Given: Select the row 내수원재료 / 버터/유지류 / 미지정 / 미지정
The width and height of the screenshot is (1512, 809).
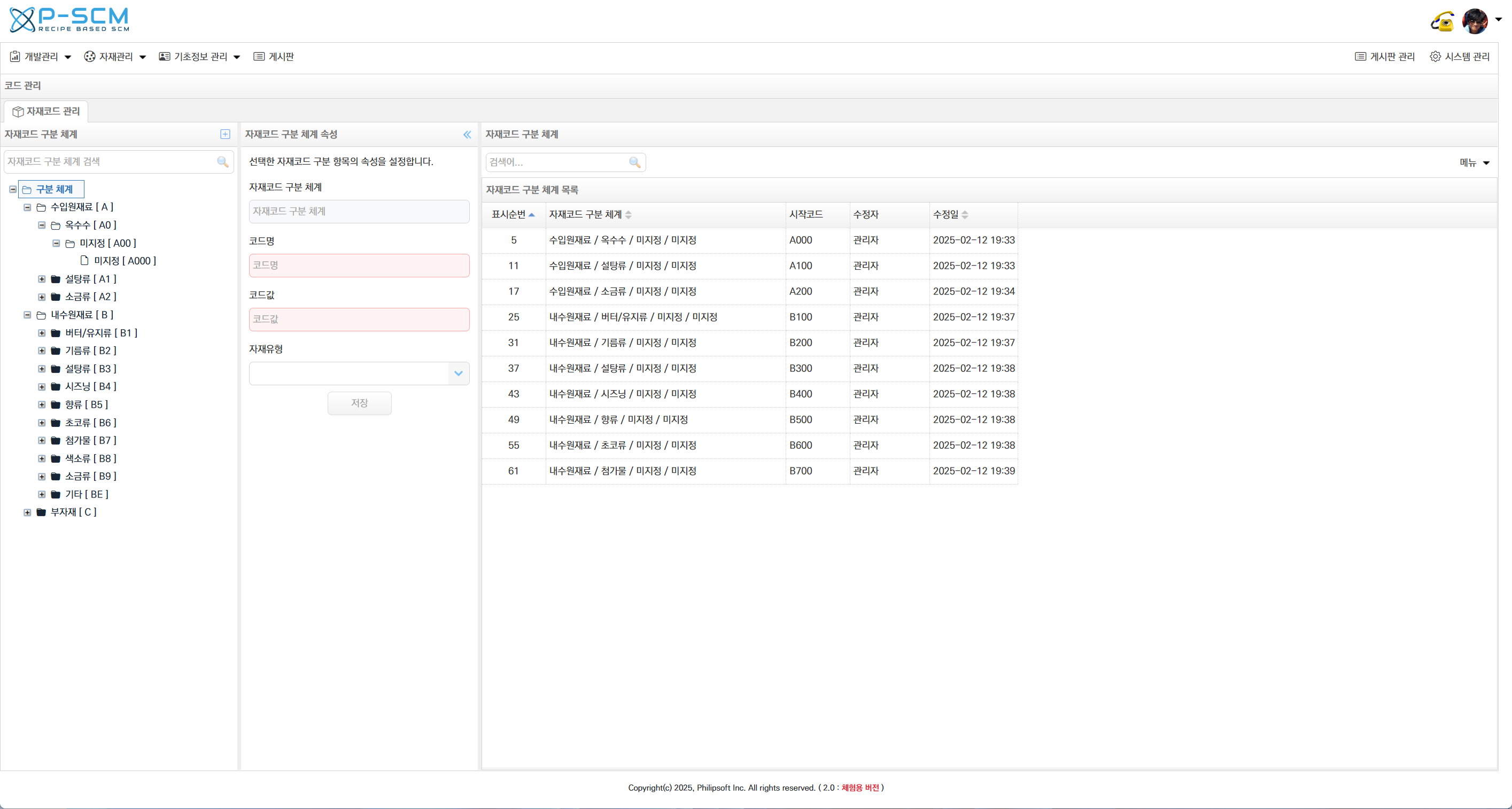Looking at the screenshot, I should pos(749,317).
